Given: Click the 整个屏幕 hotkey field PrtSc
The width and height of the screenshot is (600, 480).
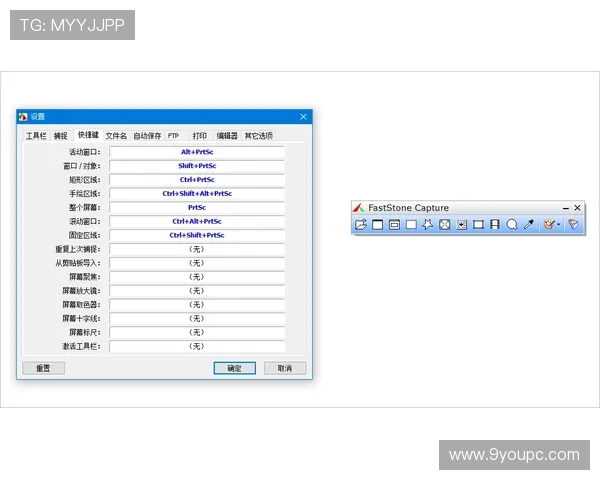Looking at the screenshot, I should coord(197,207).
